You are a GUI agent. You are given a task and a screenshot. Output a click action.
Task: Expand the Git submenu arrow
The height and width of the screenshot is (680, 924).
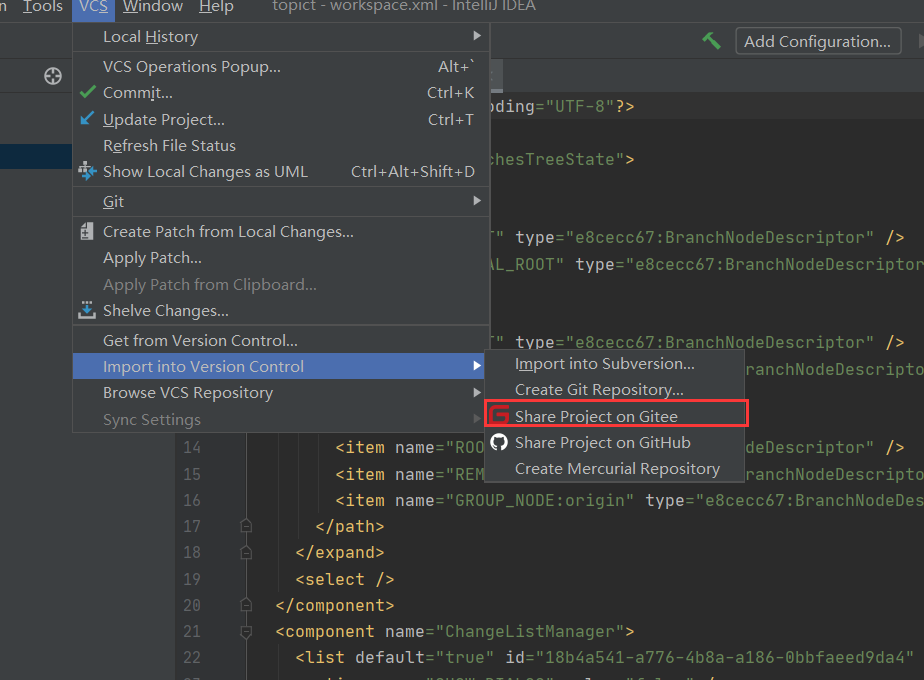477,201
